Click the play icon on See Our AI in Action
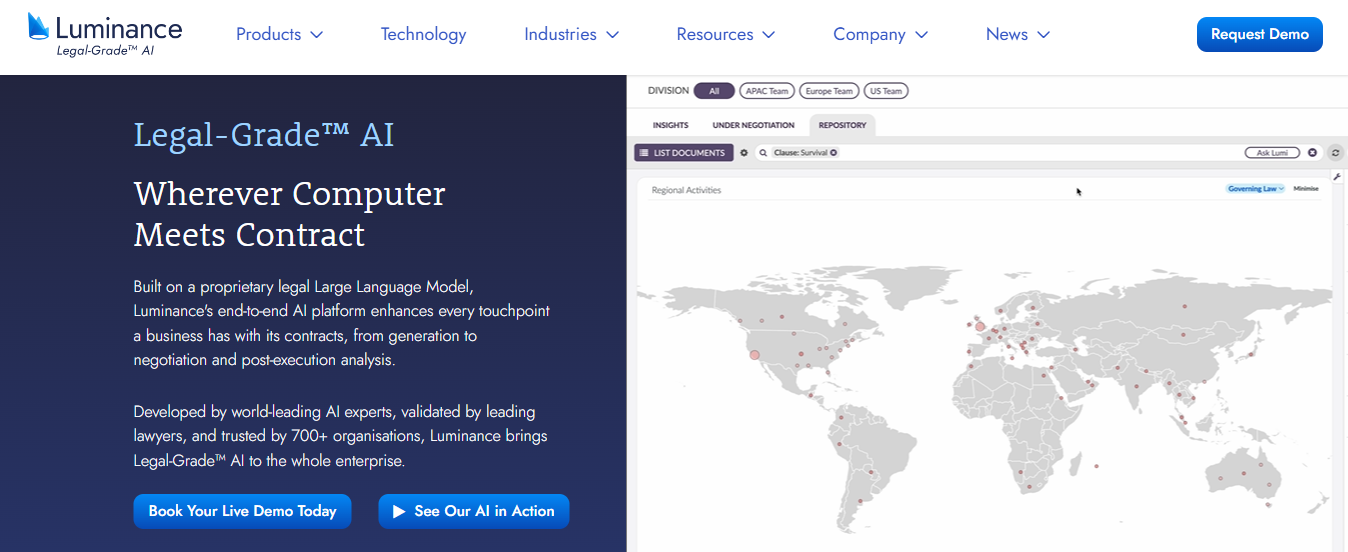1348x552 pixels. click(399, 511)
